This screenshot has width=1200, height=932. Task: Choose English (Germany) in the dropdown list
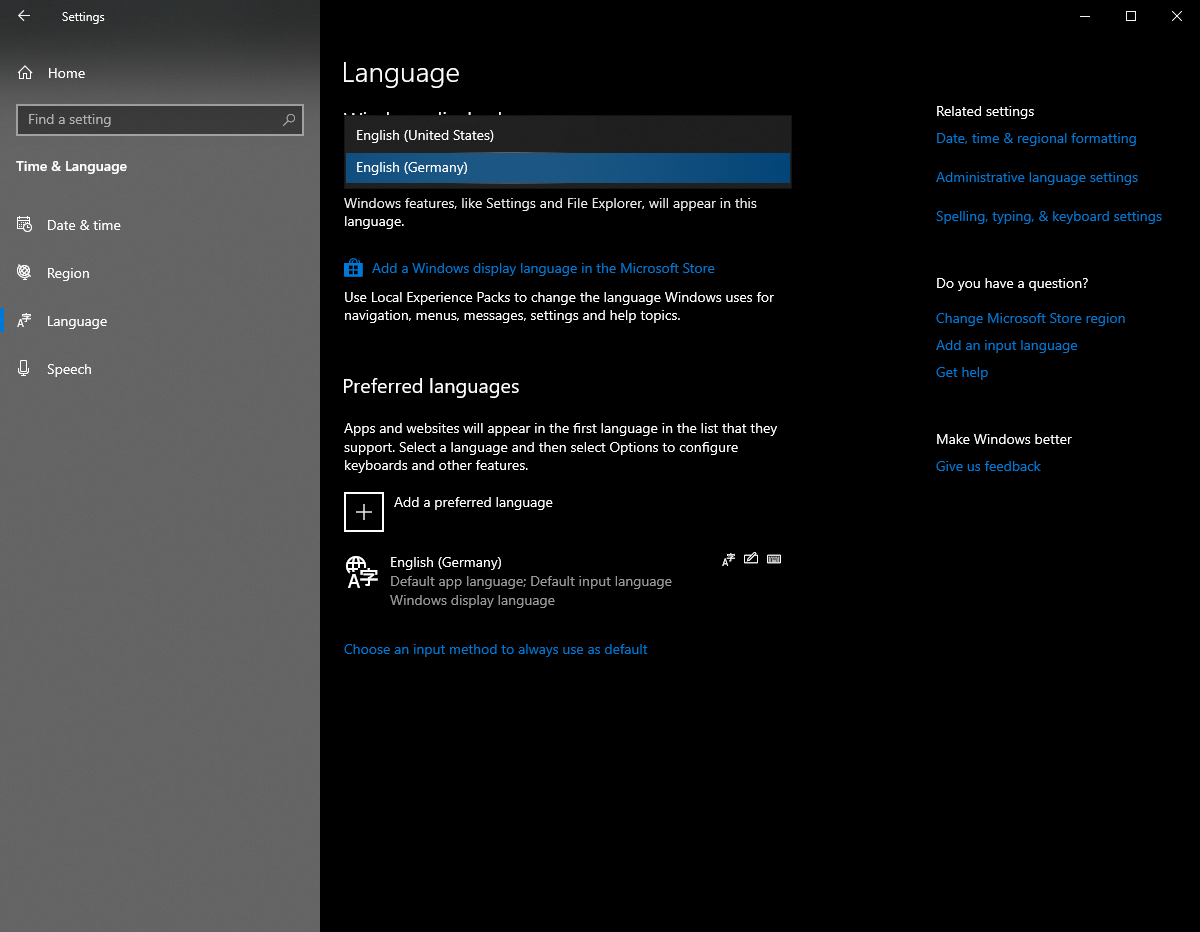point(568,168)
